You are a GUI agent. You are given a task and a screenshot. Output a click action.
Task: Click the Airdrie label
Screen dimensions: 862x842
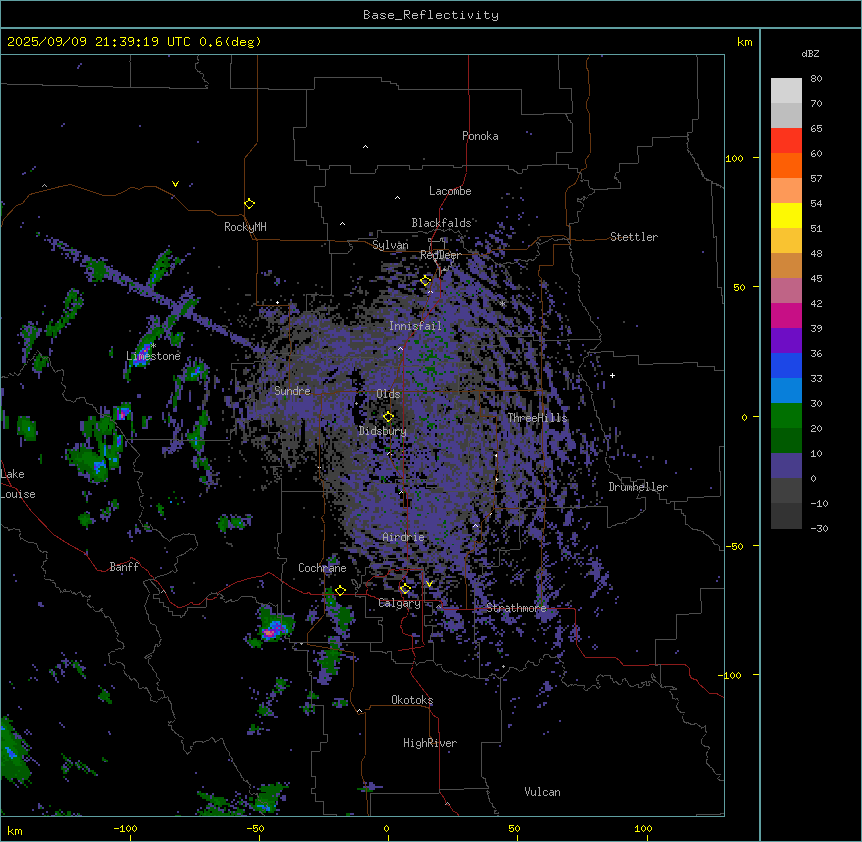[404, 537]
